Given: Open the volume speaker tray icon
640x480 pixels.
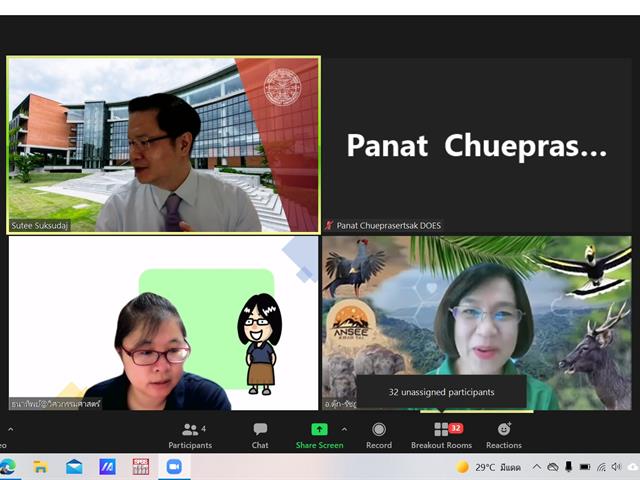Looking at the screenshot, I should coord(616,467).
